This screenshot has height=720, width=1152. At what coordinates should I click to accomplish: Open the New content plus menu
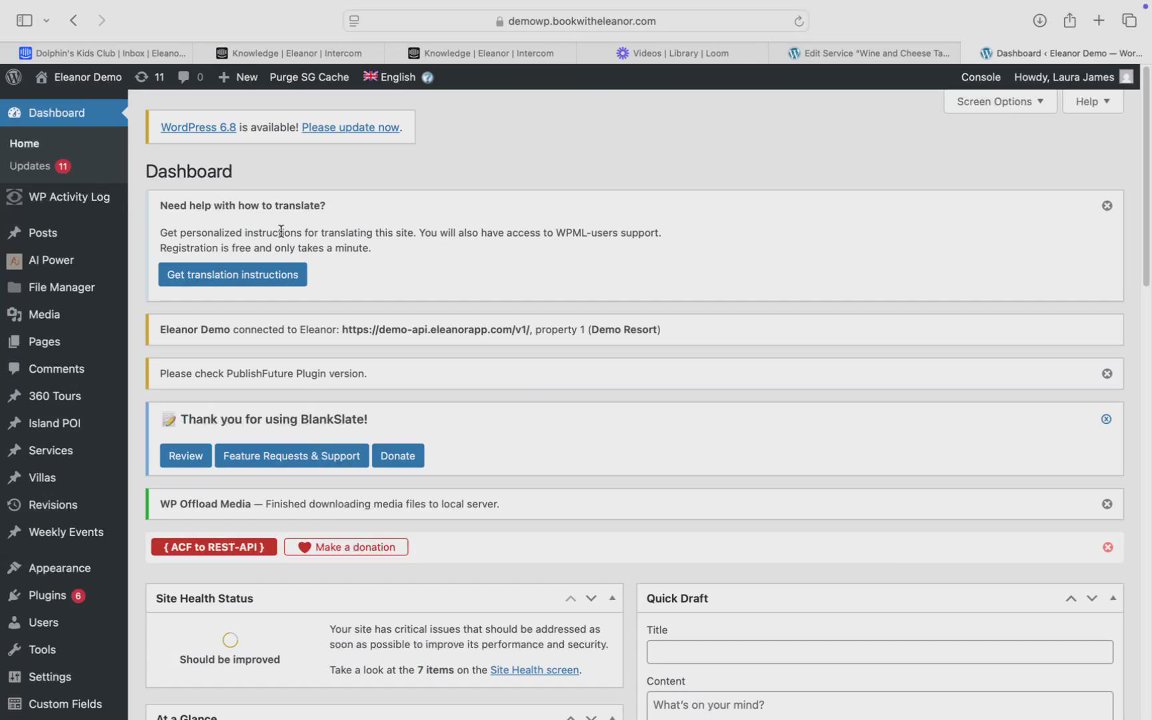pyautogui.click(x=237, y=77)
